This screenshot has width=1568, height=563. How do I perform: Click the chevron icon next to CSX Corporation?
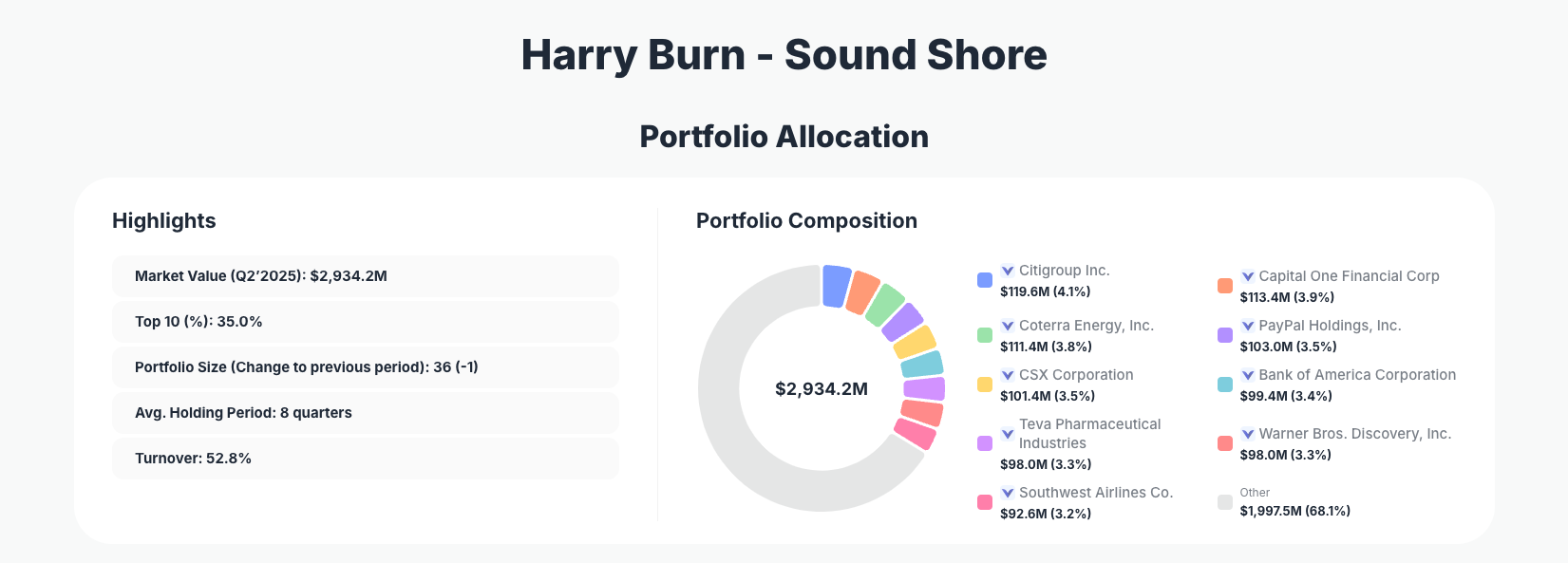[x=1007, y=374]
